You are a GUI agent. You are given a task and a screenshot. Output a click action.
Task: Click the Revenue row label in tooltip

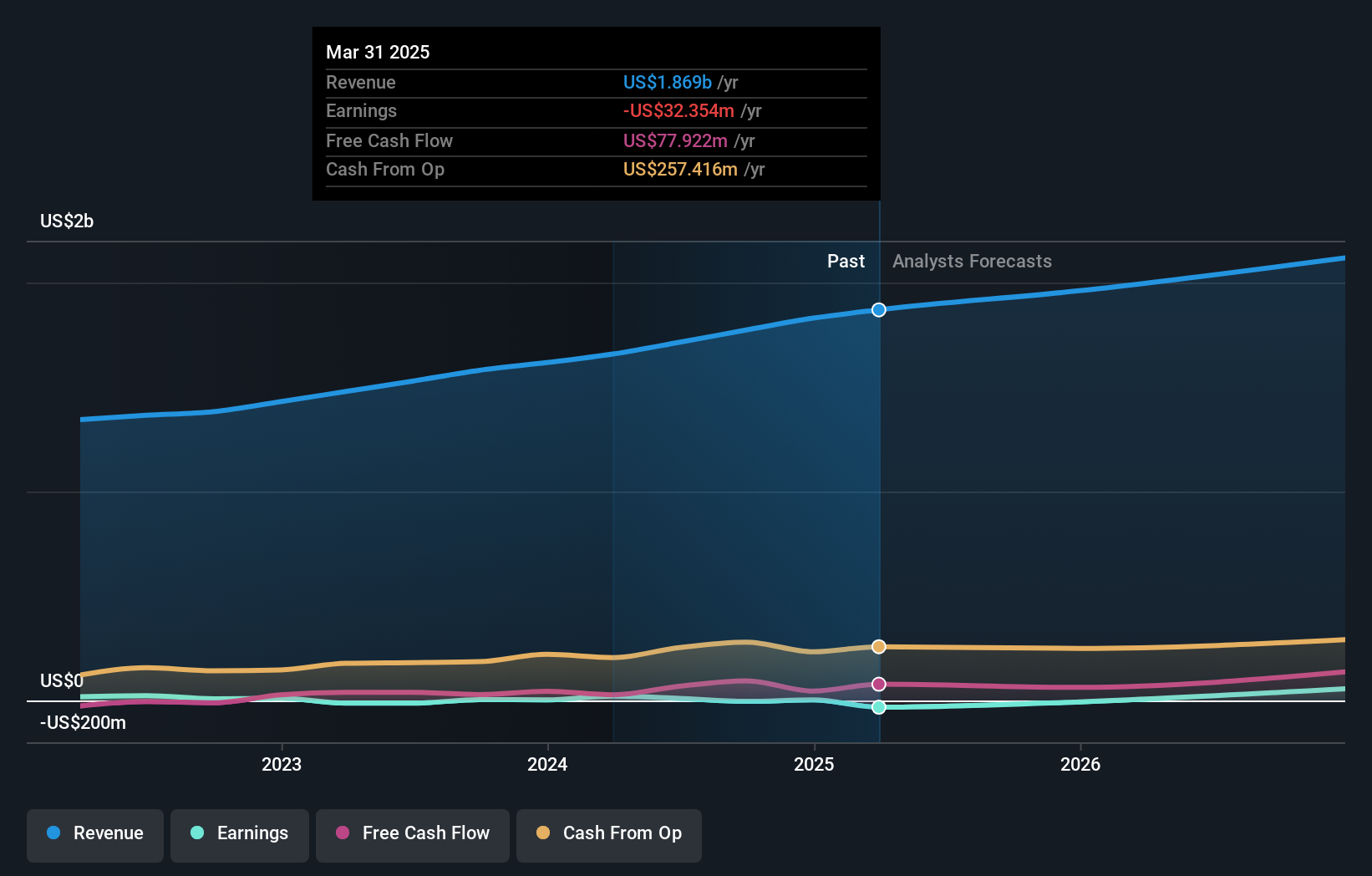[x=361, y=83]
